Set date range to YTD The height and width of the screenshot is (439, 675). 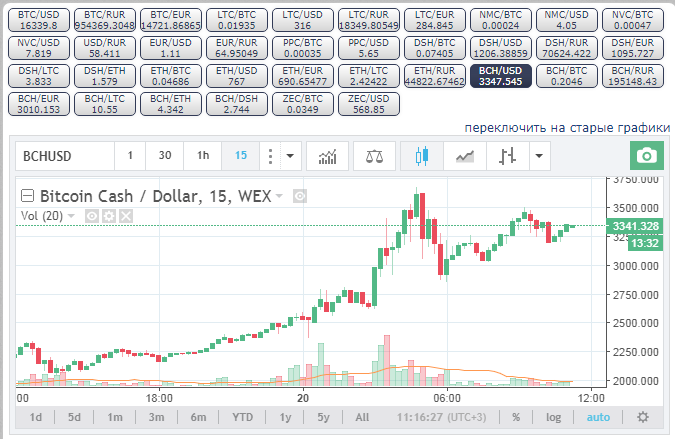(242, 417)
